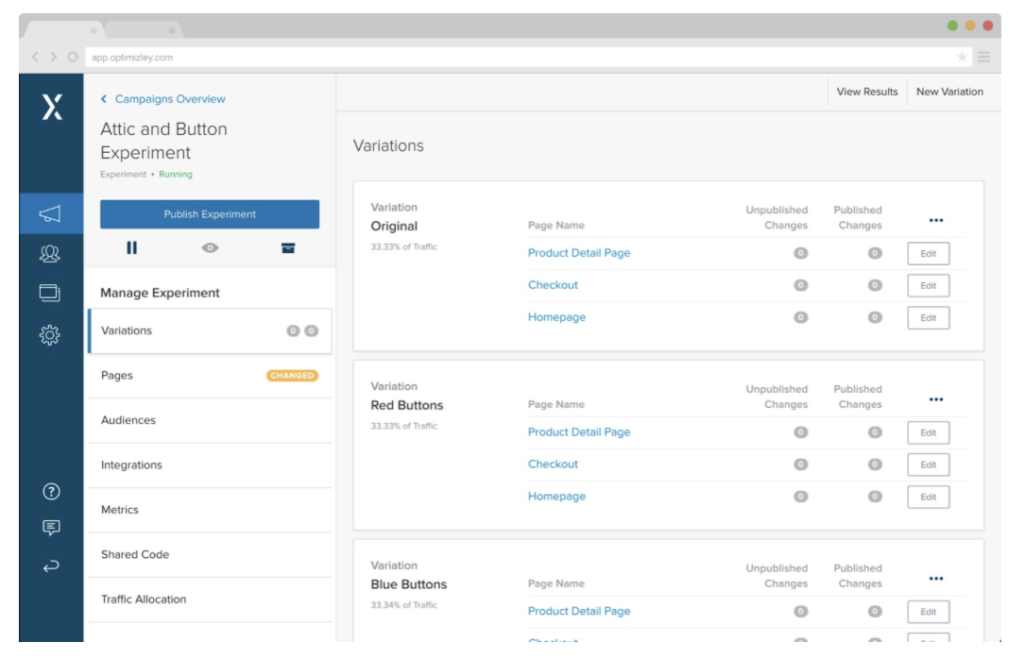This screenshot has height=659, width=1024.
Task: Pause the running experiment
Action: click(132, 248)
